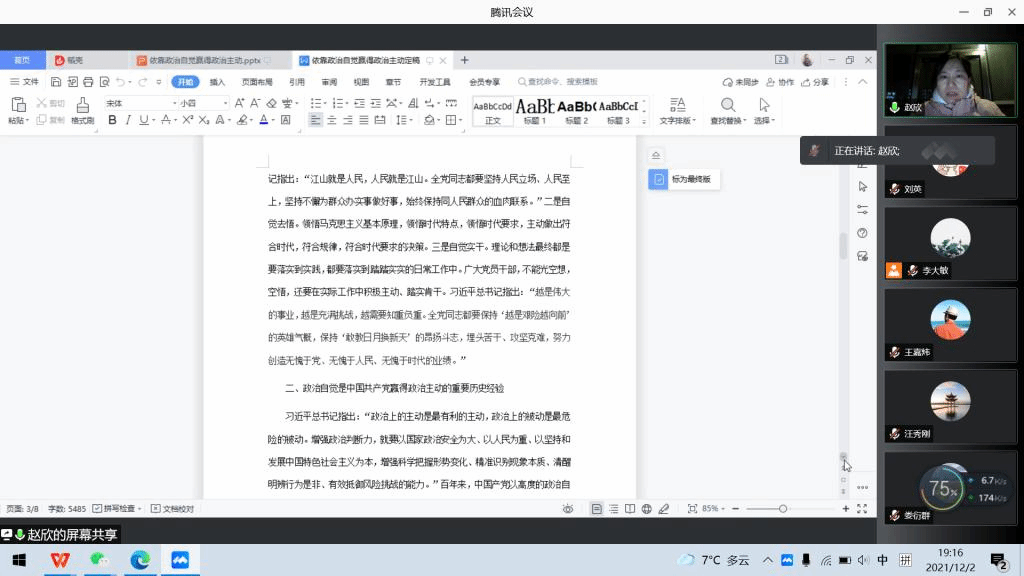The height and width of the screenshot is (576, 1024).
Task: Expand the styles gallery list
Action: tap(645, 117)
